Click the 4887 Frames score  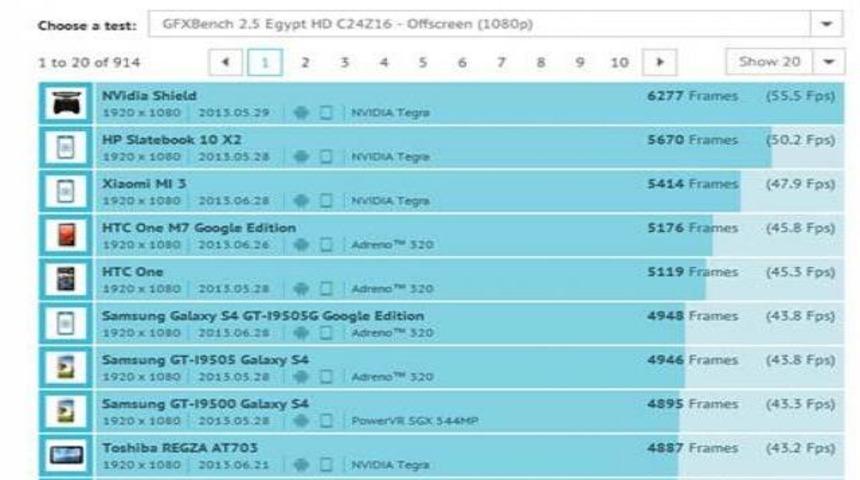coord(693,448)
